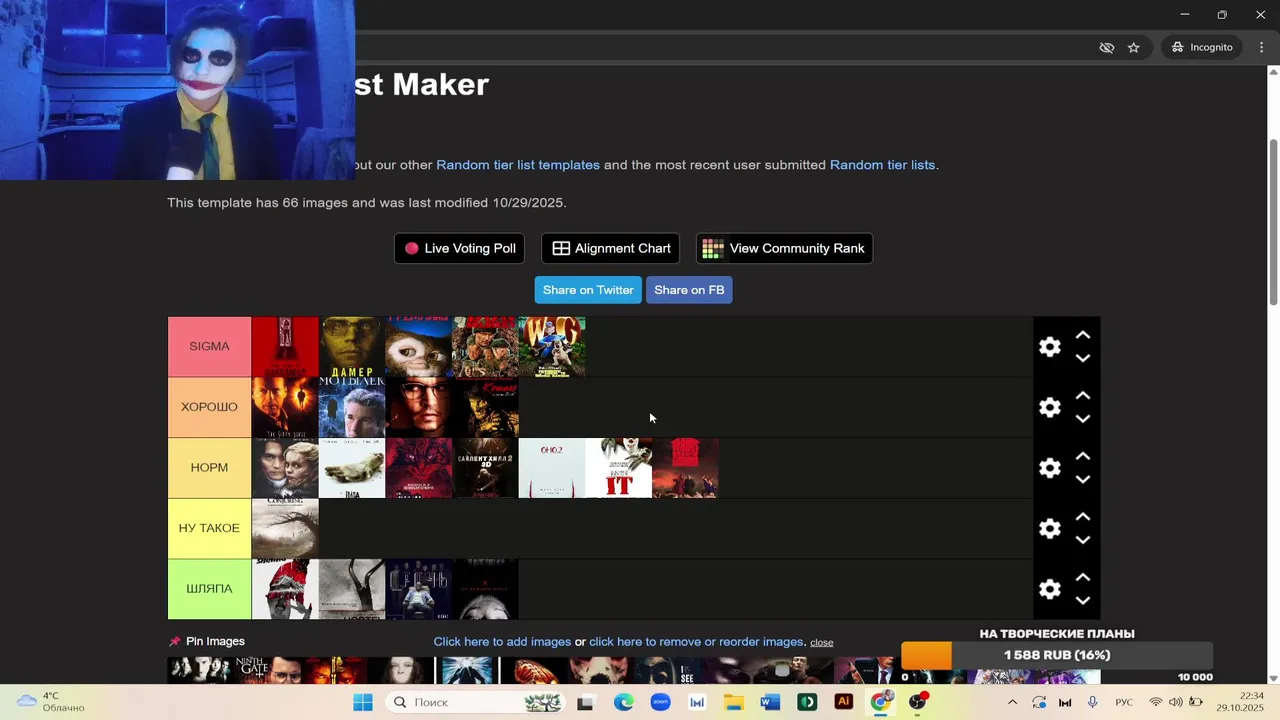Open Chrome three-dot menu
Image resolution: width=1280 pixels, height=720 pixels.
click(x=1261, y=47)
